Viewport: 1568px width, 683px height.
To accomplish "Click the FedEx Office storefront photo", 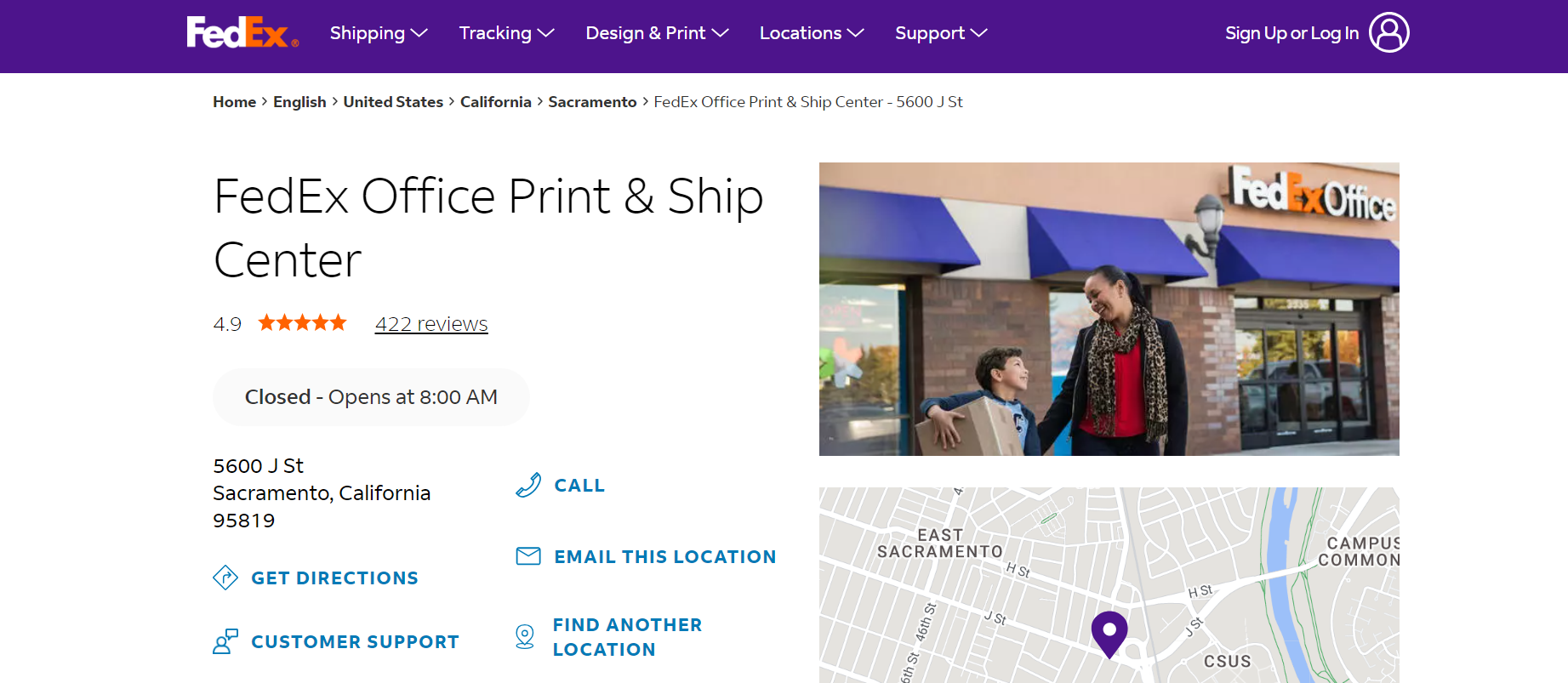I will pyautogui.click(x=1109, y=309).
